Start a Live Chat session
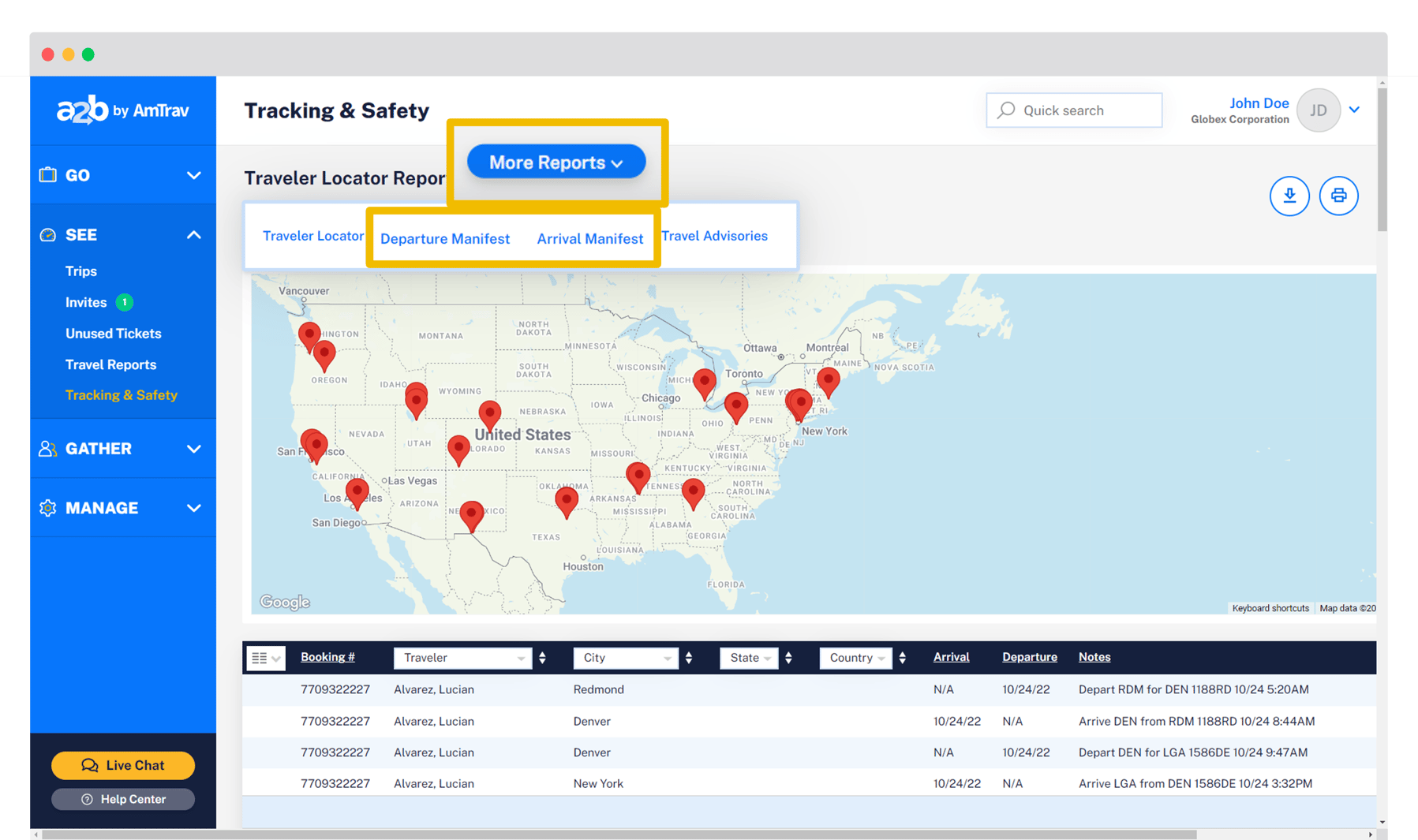Screen dimensions: 1418x840 pos(122,765)
